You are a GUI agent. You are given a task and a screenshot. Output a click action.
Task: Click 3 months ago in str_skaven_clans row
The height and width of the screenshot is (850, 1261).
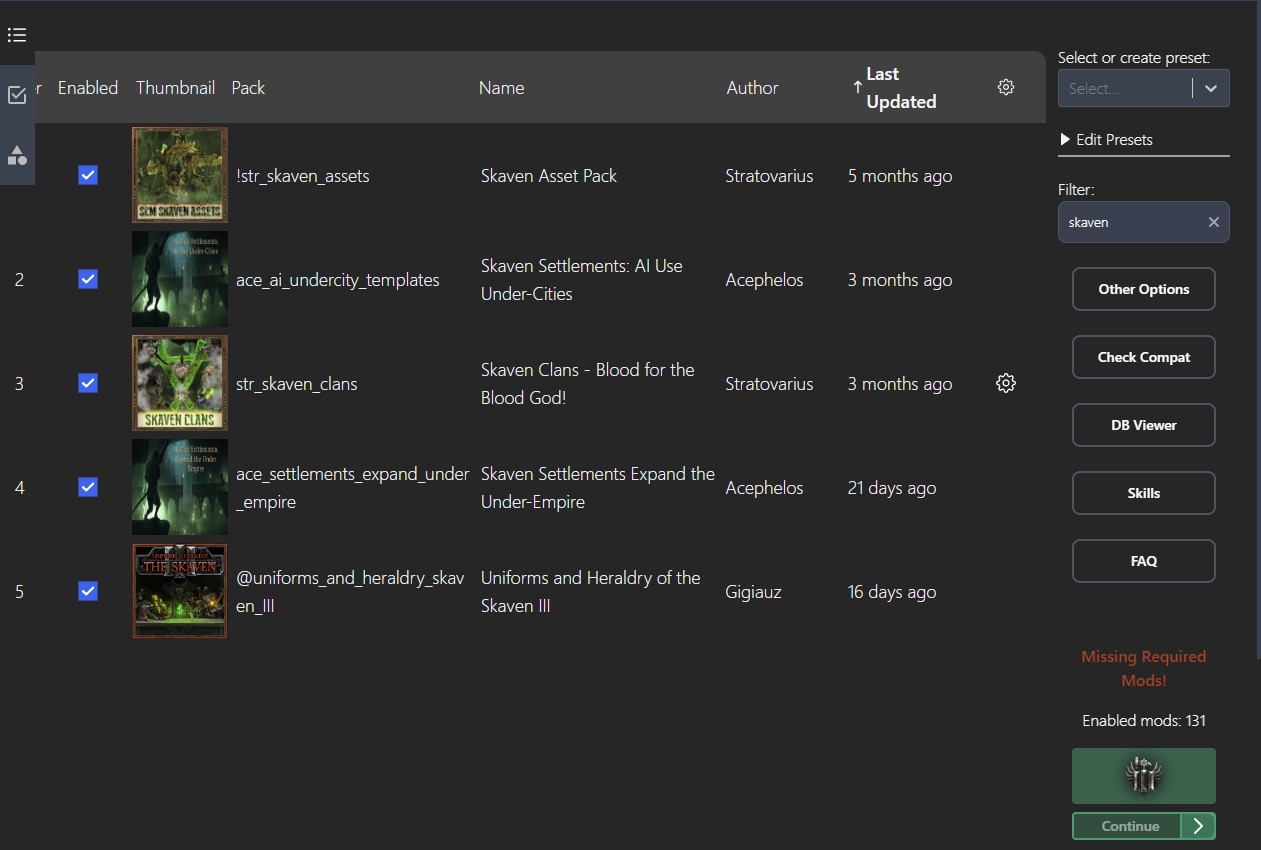900,384
